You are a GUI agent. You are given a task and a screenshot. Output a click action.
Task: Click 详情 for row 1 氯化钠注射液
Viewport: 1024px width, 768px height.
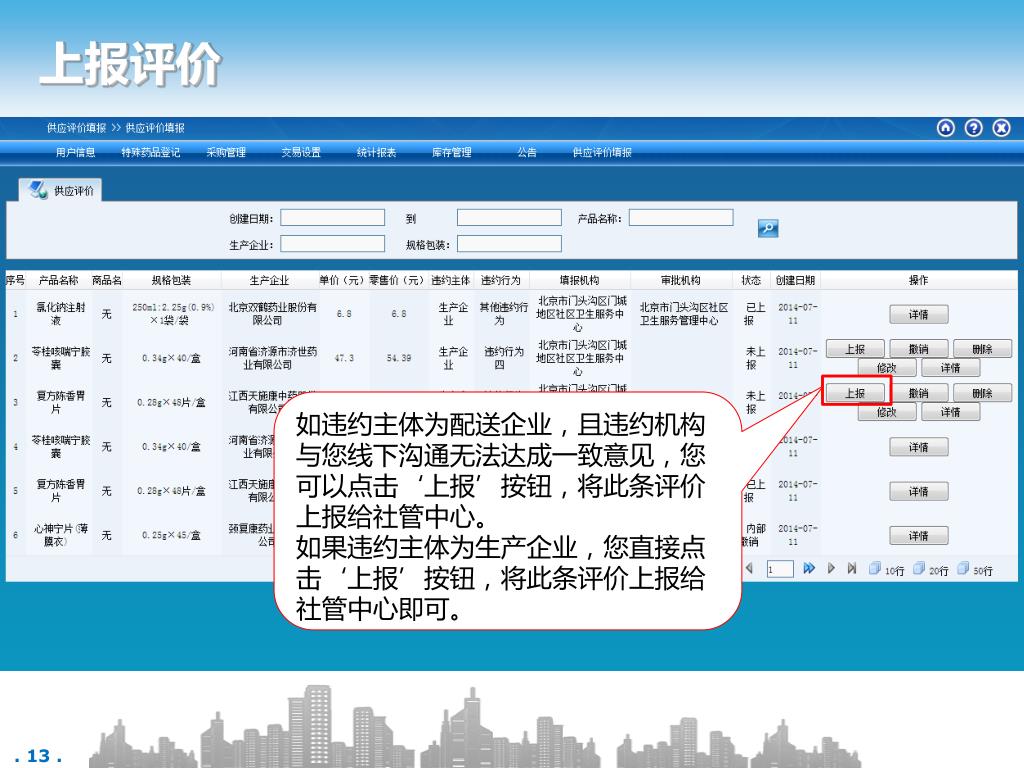[918, 315]
